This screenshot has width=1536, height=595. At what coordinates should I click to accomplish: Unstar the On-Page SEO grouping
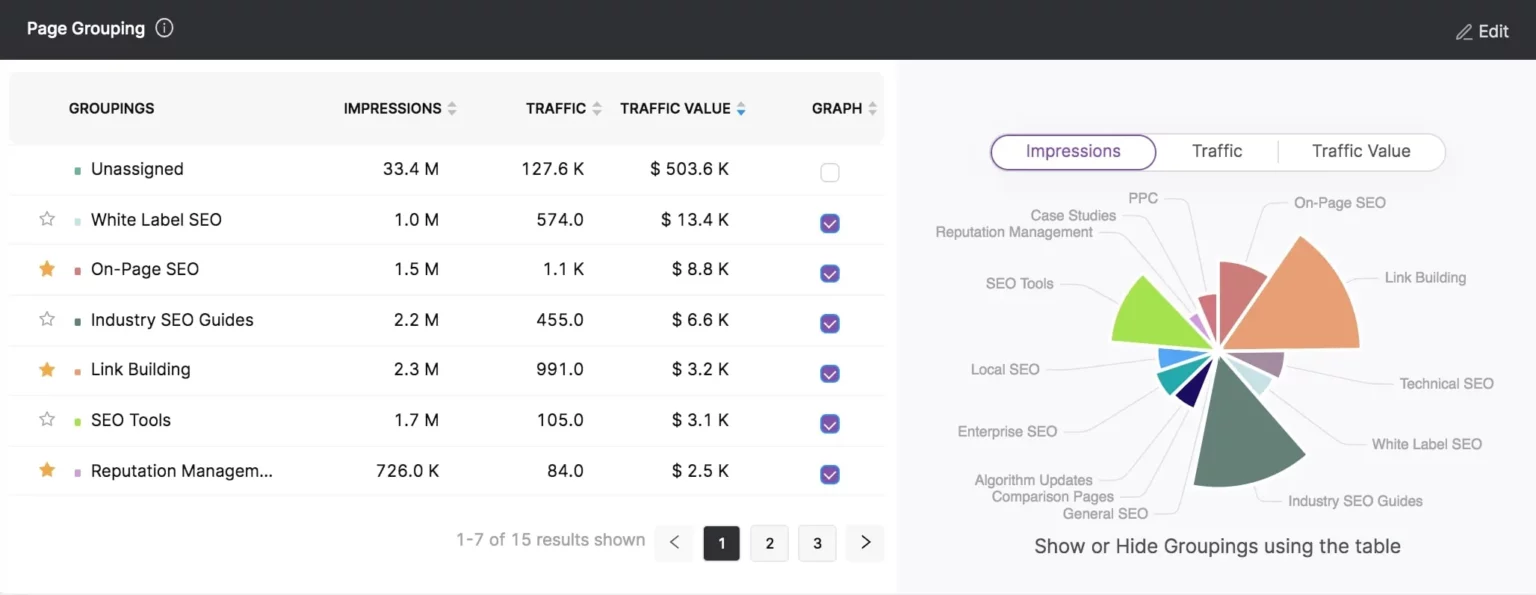pos(47,269)
